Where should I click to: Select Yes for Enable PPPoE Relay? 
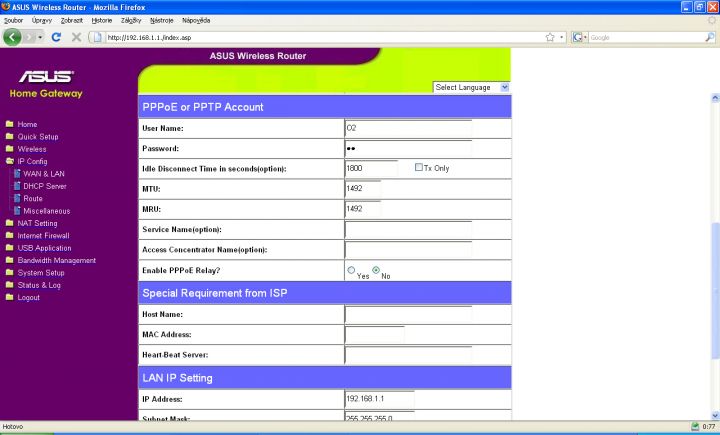[x=351, y=271]
